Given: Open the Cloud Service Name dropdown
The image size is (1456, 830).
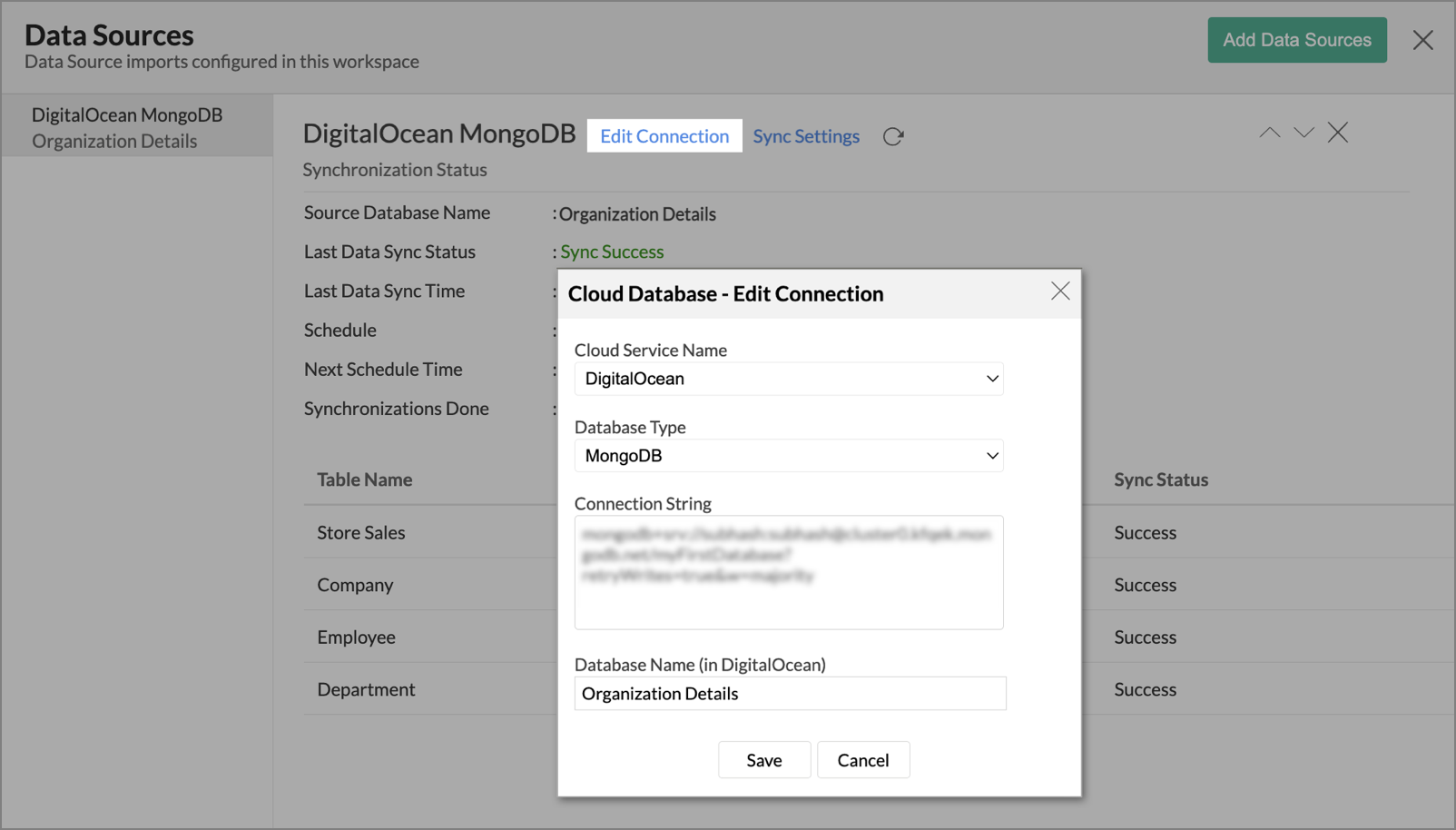Looking at the screenshot, I should [x=788, y=379].
